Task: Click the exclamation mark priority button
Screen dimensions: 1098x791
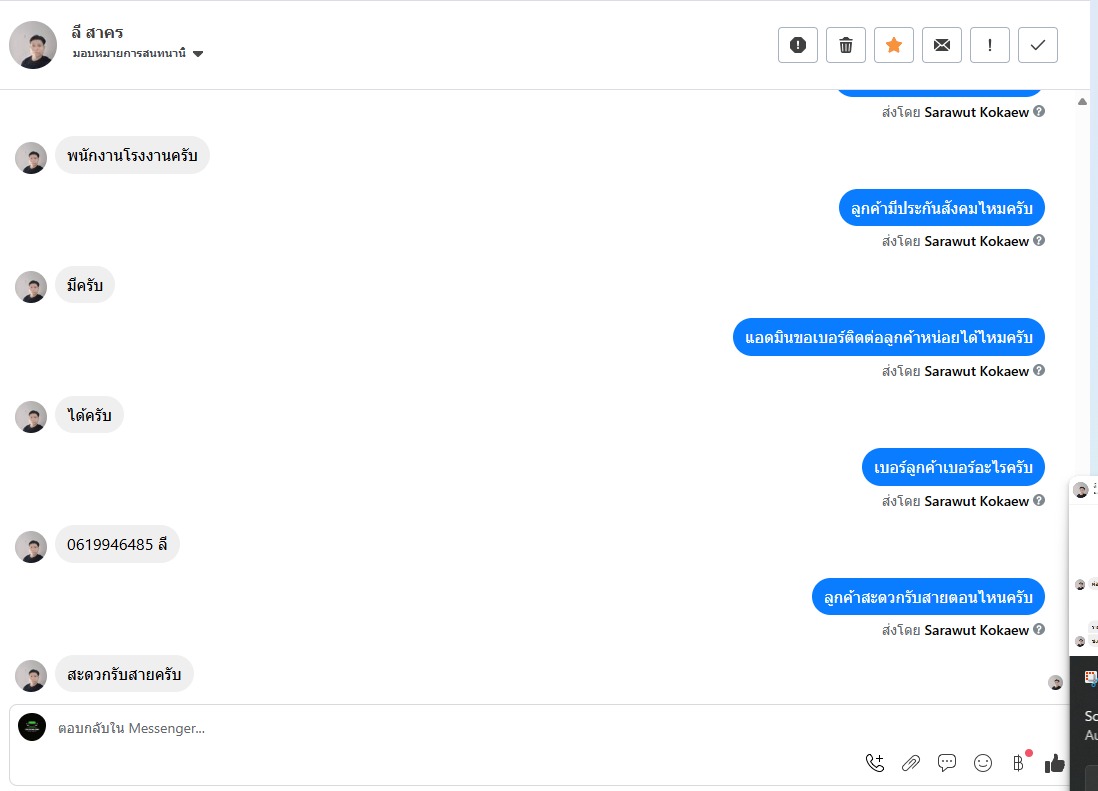Action: [989, 45]
